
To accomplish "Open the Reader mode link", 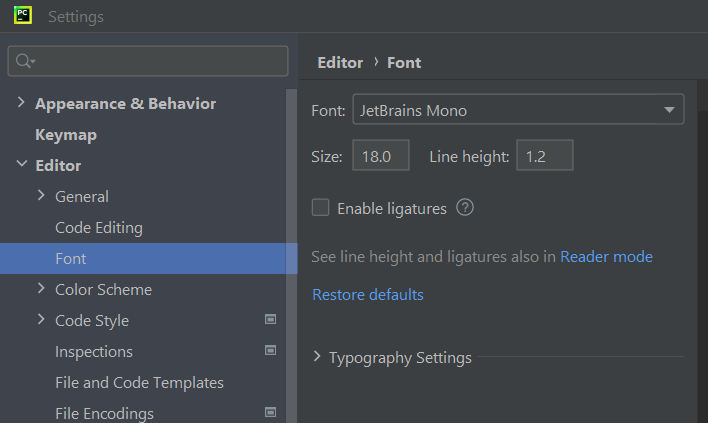I will point(606,257).
